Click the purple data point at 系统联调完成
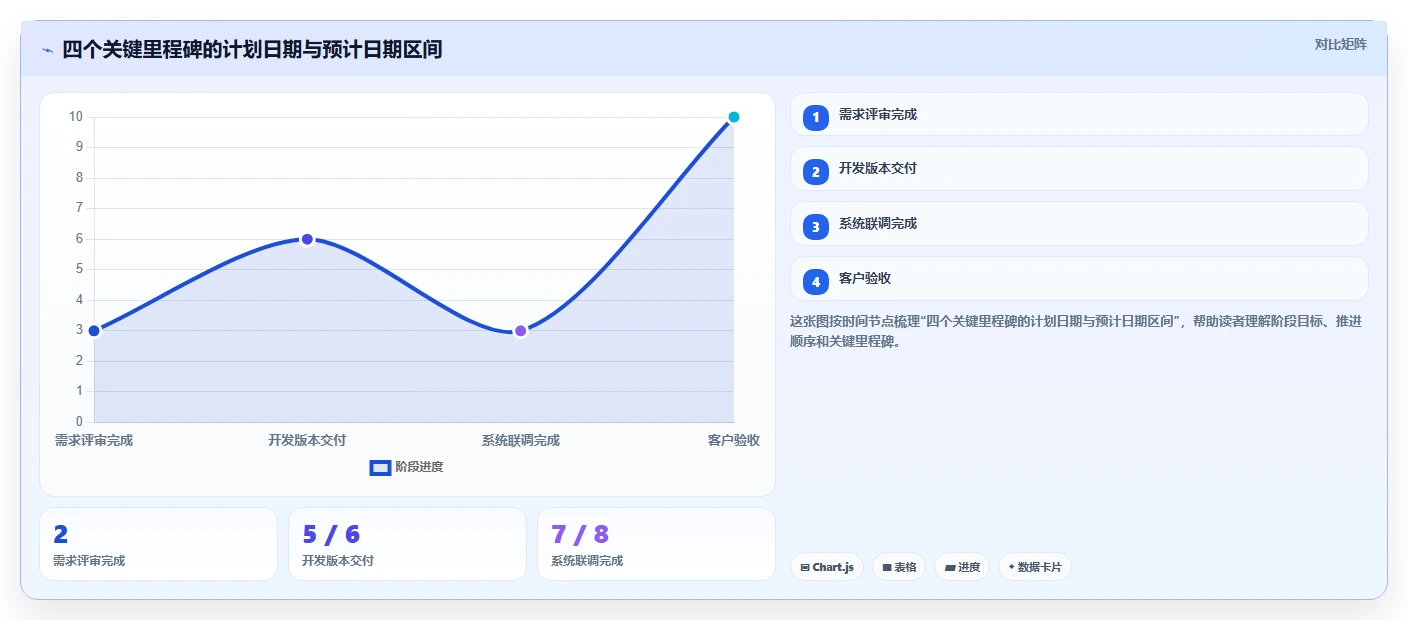 tap(520, 331)
